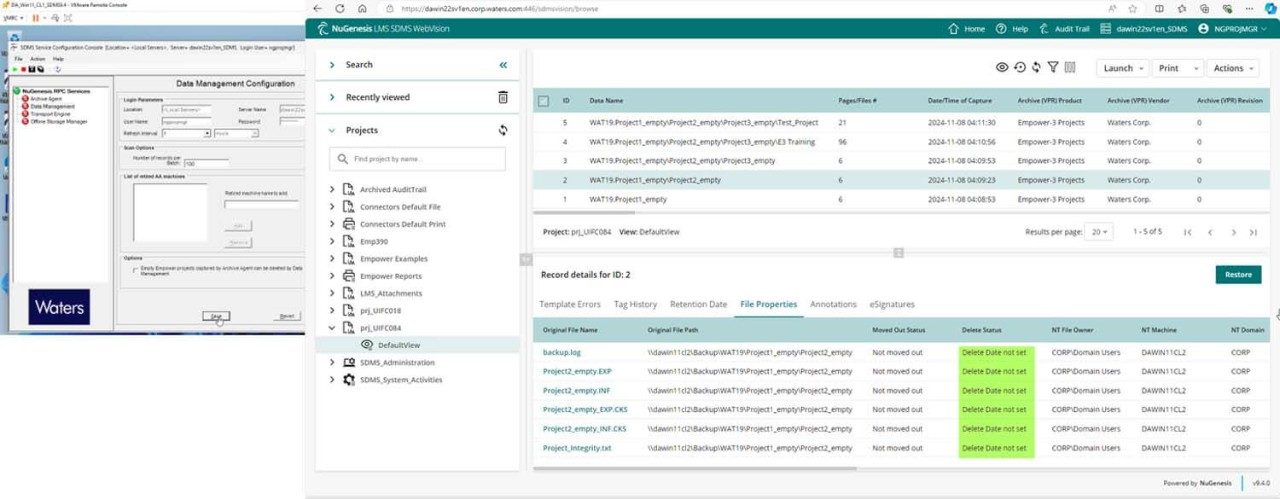Open browser settings ellipsis menu

pyautogui.click(x=1247, y=7)
